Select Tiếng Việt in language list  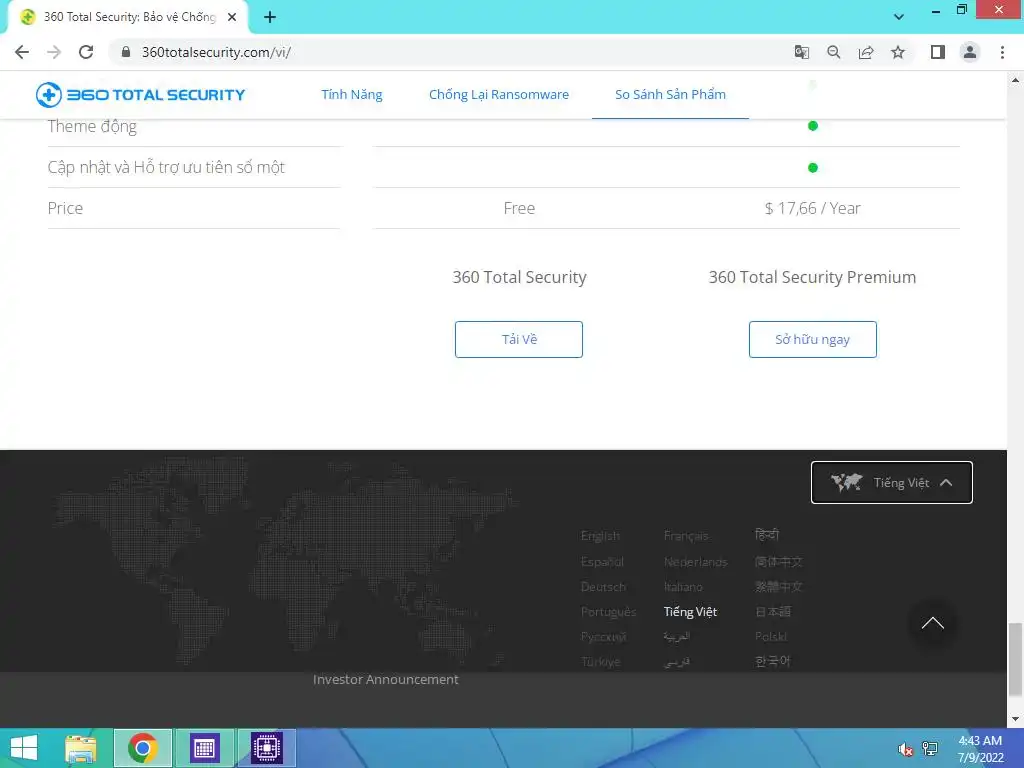pos(690,612)
